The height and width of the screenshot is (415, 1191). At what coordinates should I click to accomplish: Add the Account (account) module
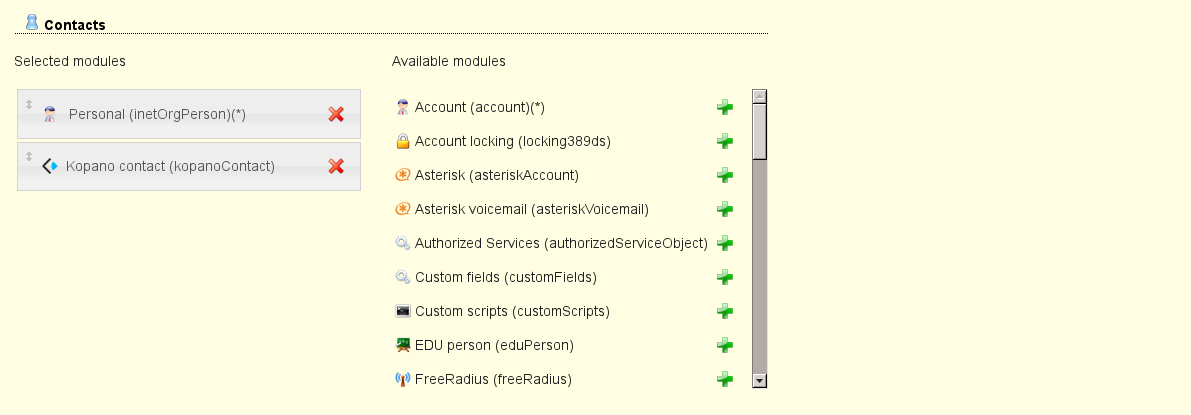[725, 107]
